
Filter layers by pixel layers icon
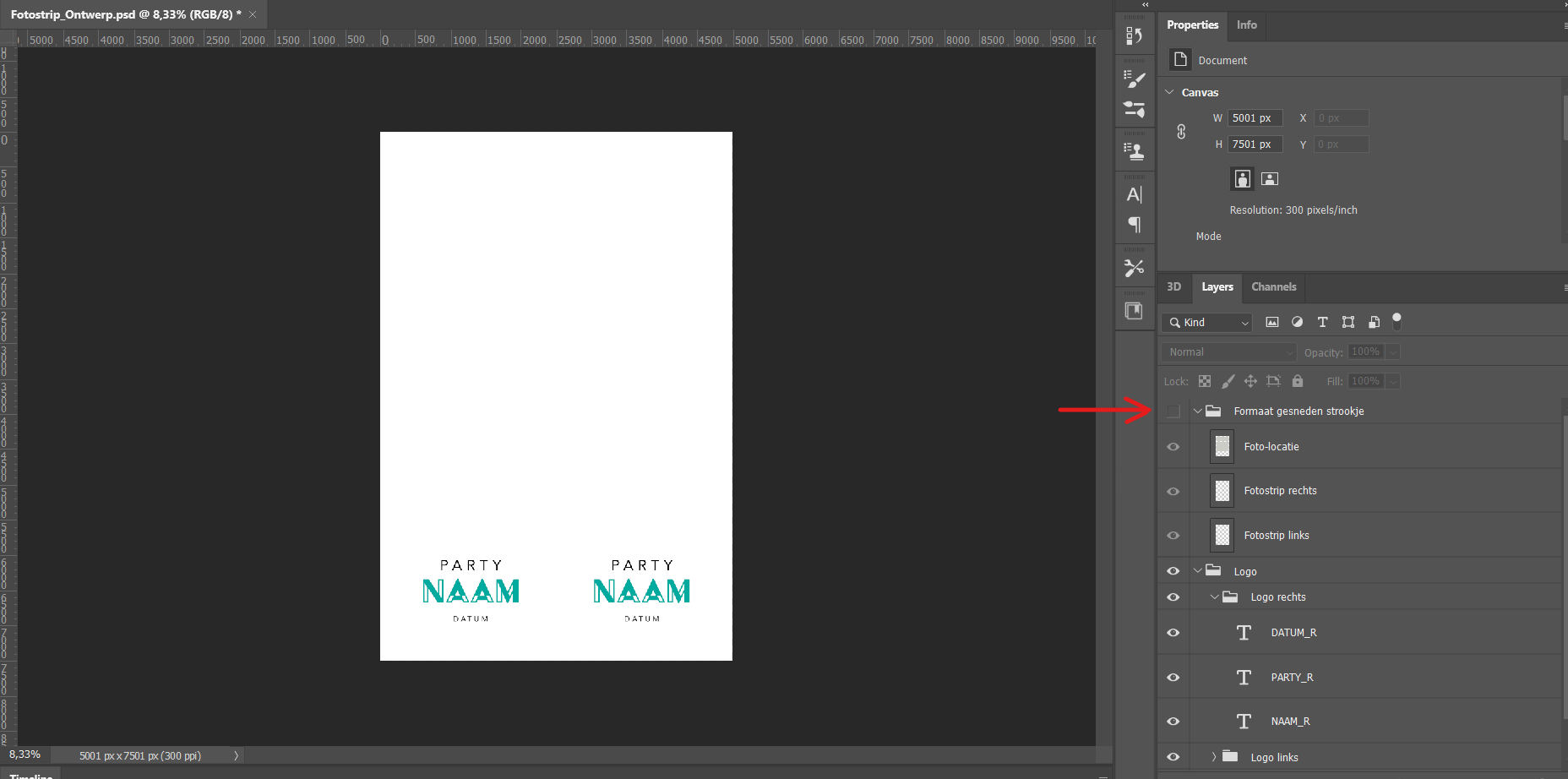click(x=1272, y=322)
